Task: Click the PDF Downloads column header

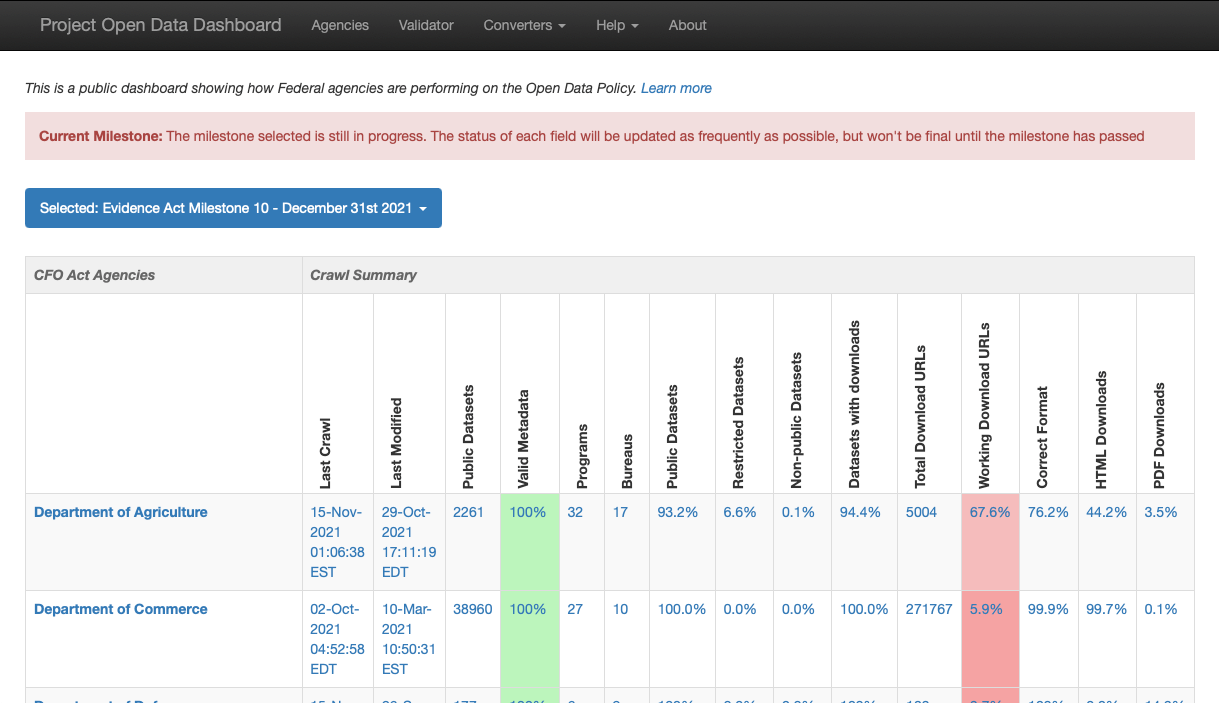Action: click(x=1163, y=430)
